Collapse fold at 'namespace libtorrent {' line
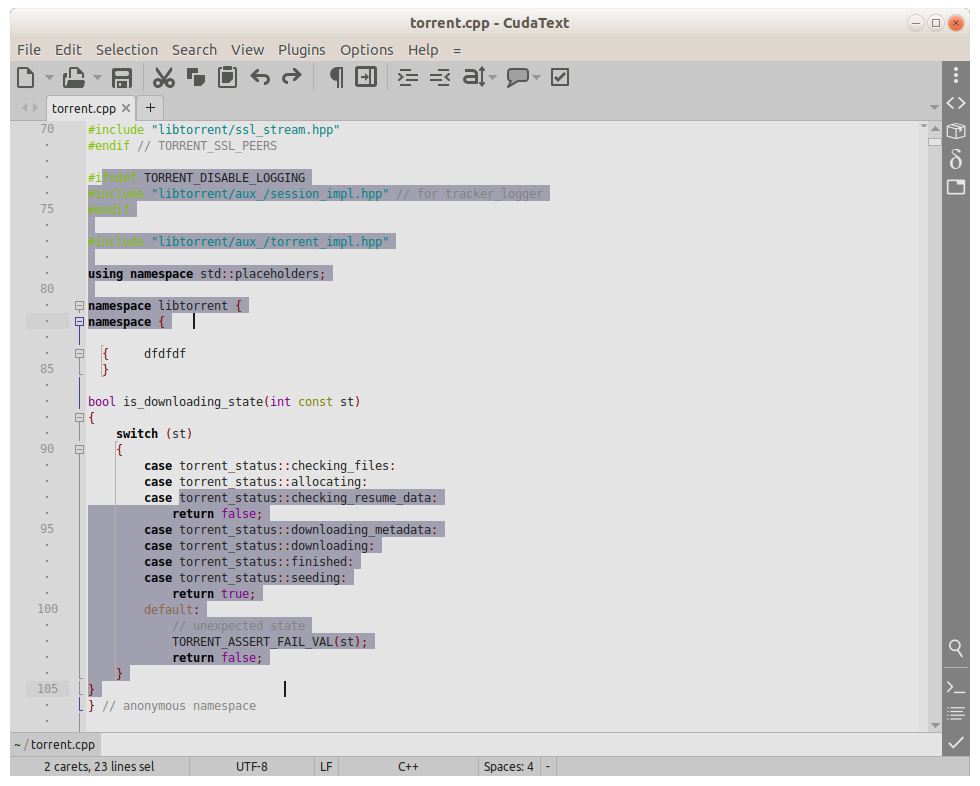The width and height of the screenshot is (980, 786). (x=79, y=306)
